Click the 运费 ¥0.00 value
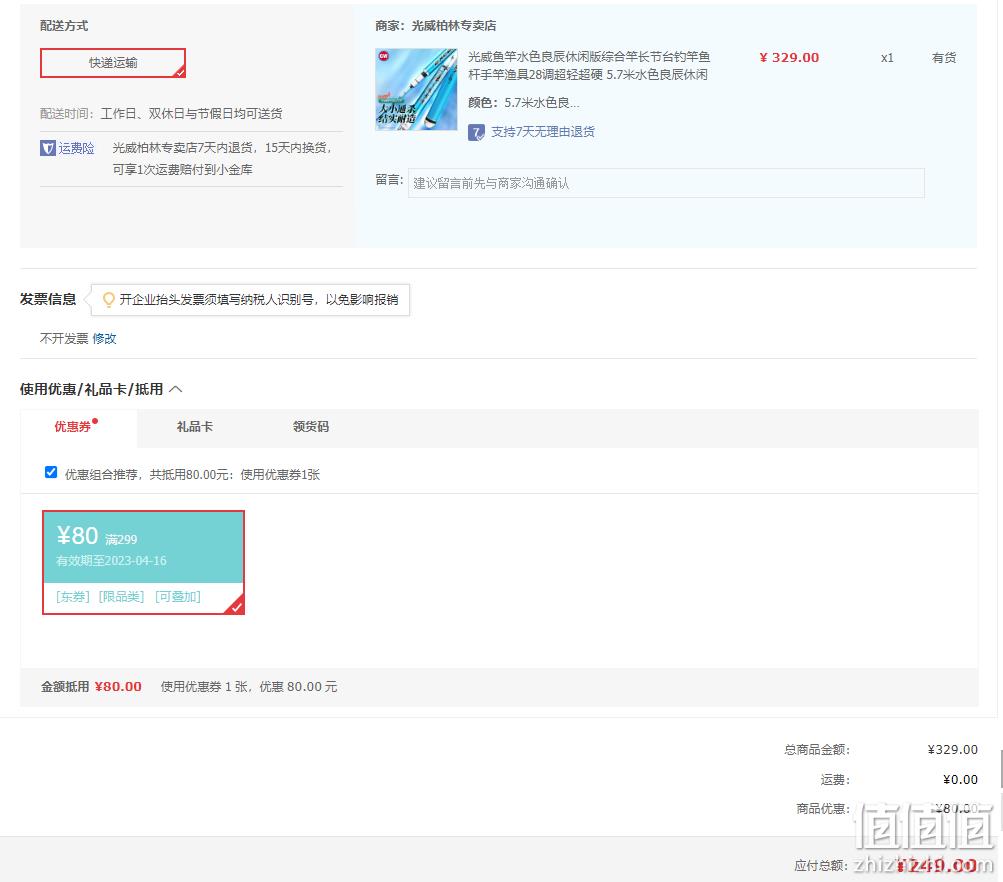1003x882 pixels. 960,779
